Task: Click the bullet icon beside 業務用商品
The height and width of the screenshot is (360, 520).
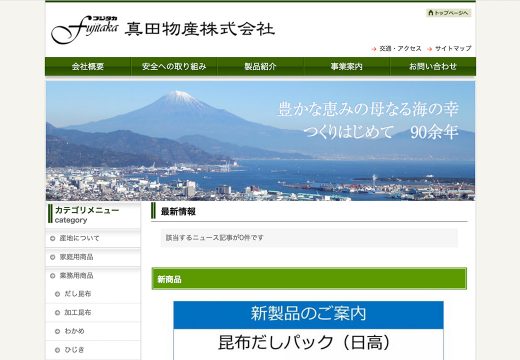Action: (52, 276)
